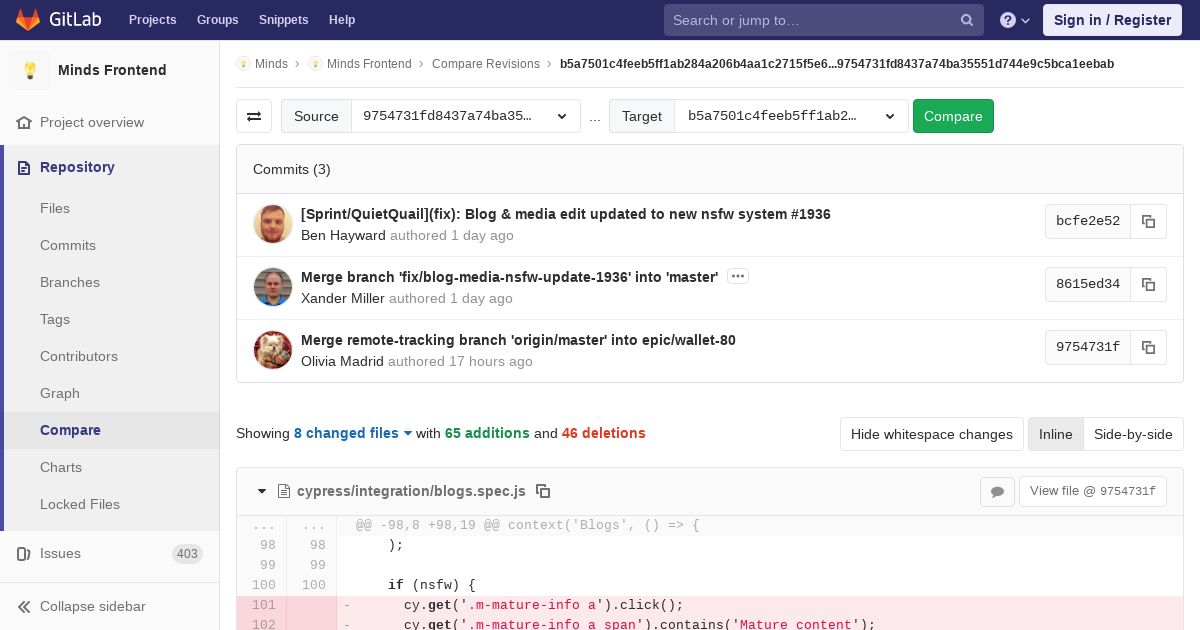Image resolution: width=1200 pixels, height=630 pixels.
Task: Select Inline diff view
Action: (1055, 434)
